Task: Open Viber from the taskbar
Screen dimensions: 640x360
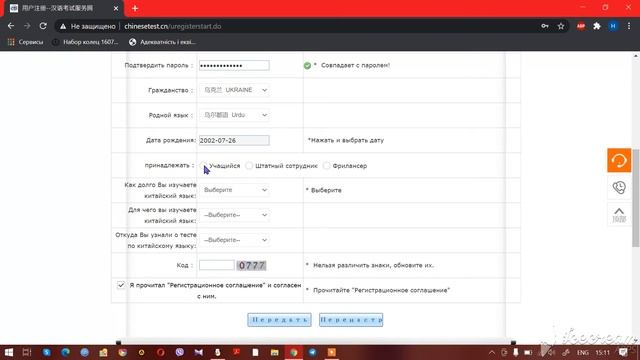Action: (180, 352)
